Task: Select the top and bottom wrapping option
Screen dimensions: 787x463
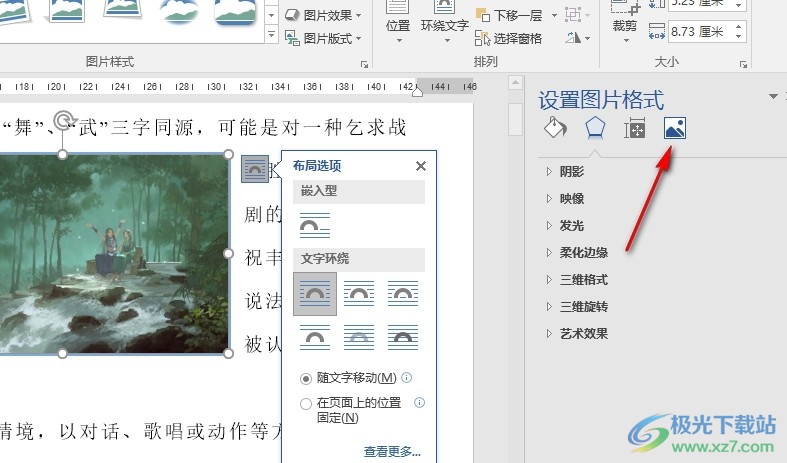Action: pyautogui.click(x=315, y=337)
